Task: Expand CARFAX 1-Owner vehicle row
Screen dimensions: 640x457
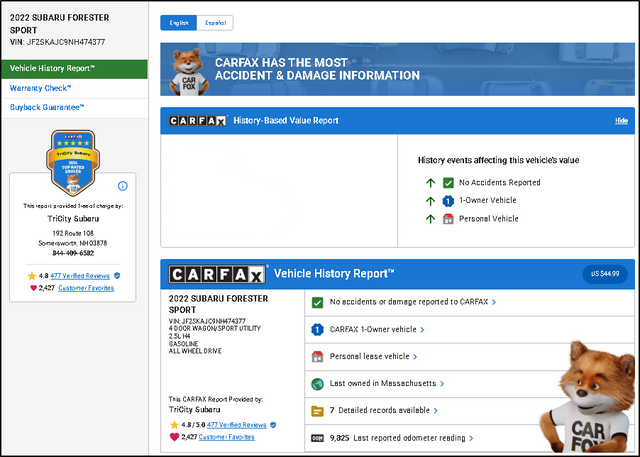Action: [x=469, y=330]
